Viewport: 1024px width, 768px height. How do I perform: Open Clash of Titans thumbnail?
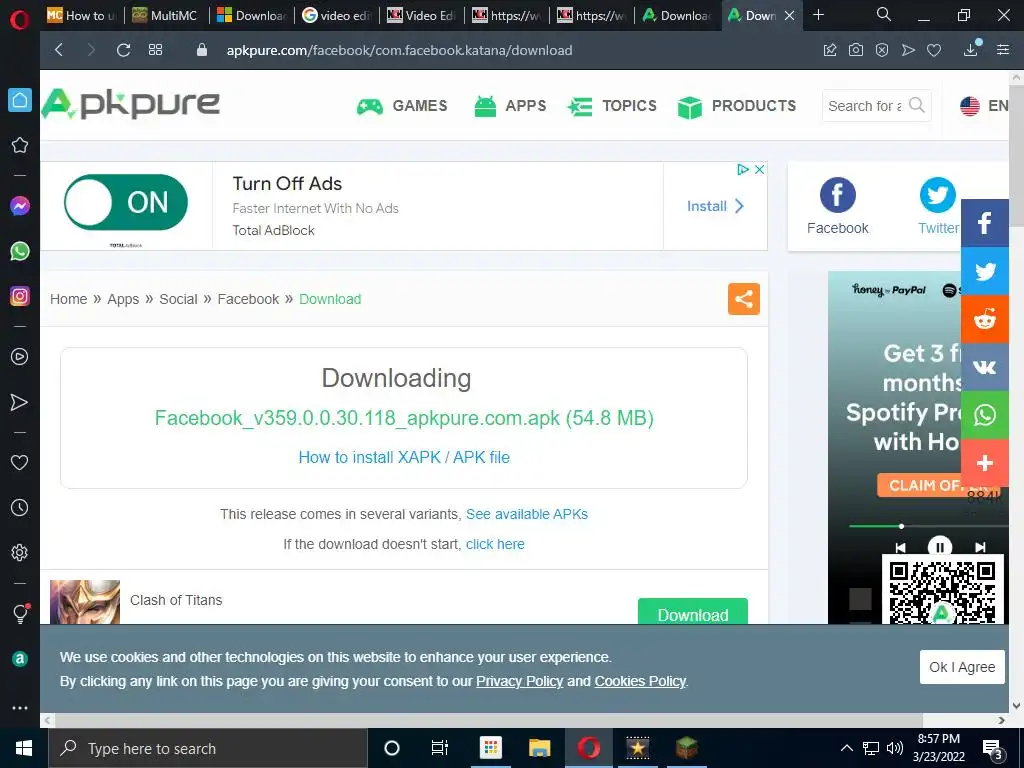(x=85, y=602)
